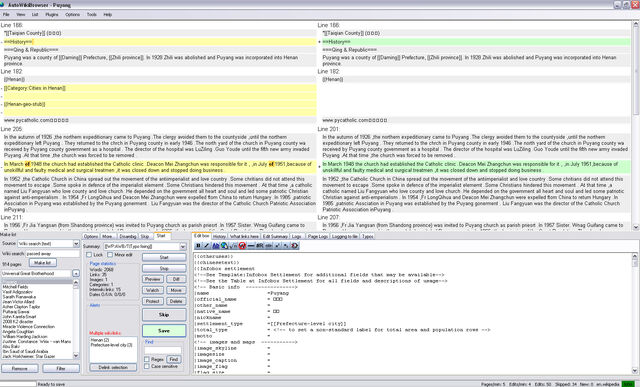Insert superscript icon
This screenshot has width=640, height=387.
click(277, 246)
